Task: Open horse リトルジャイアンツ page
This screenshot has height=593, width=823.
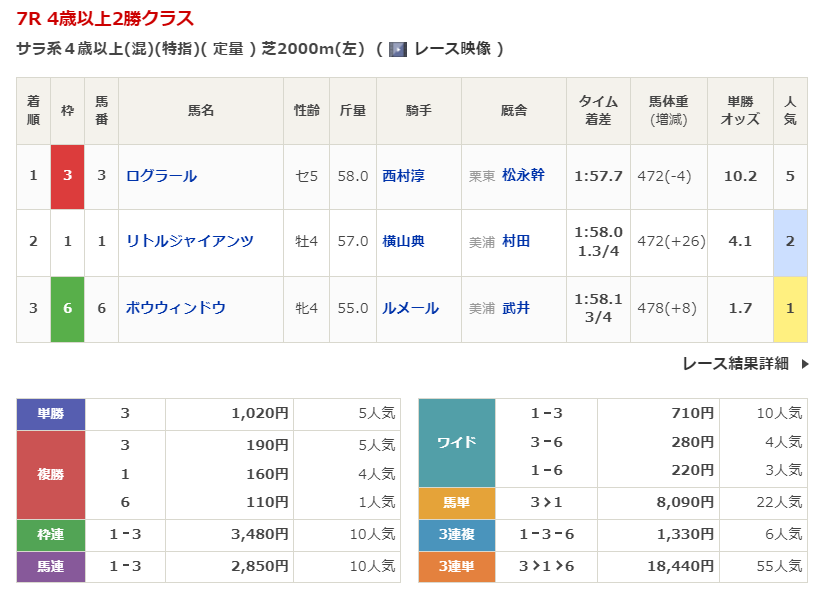Action: pos(189,241)
